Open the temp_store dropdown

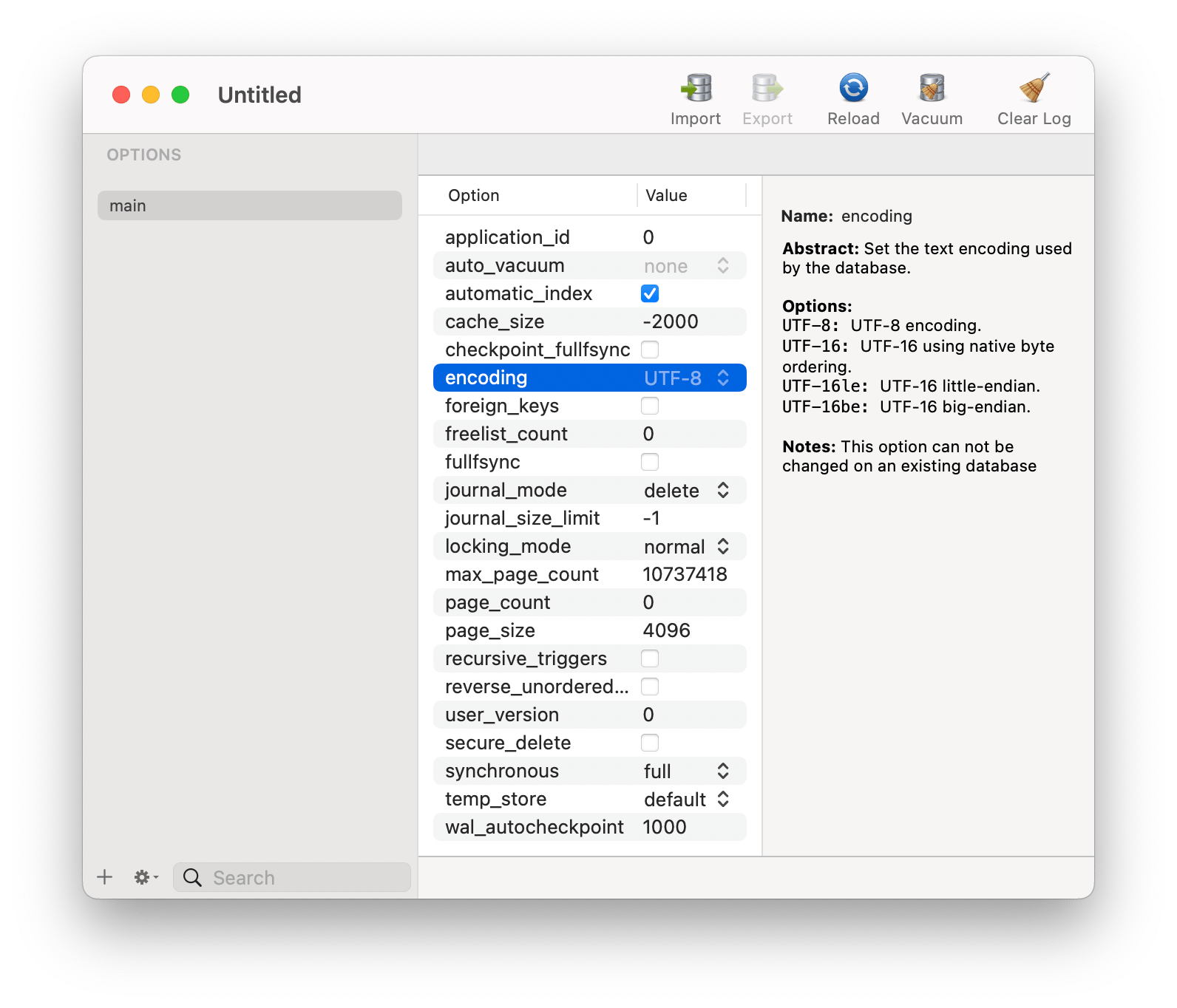click(685, 800)
